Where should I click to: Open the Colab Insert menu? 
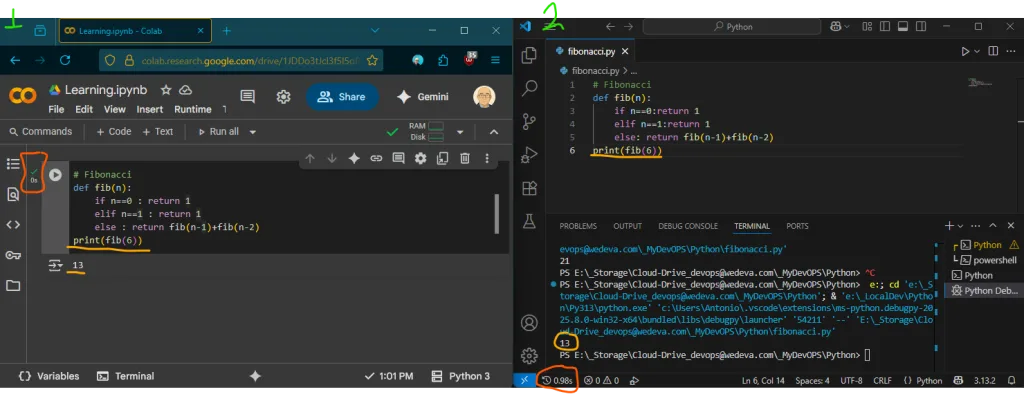(150, 109)
